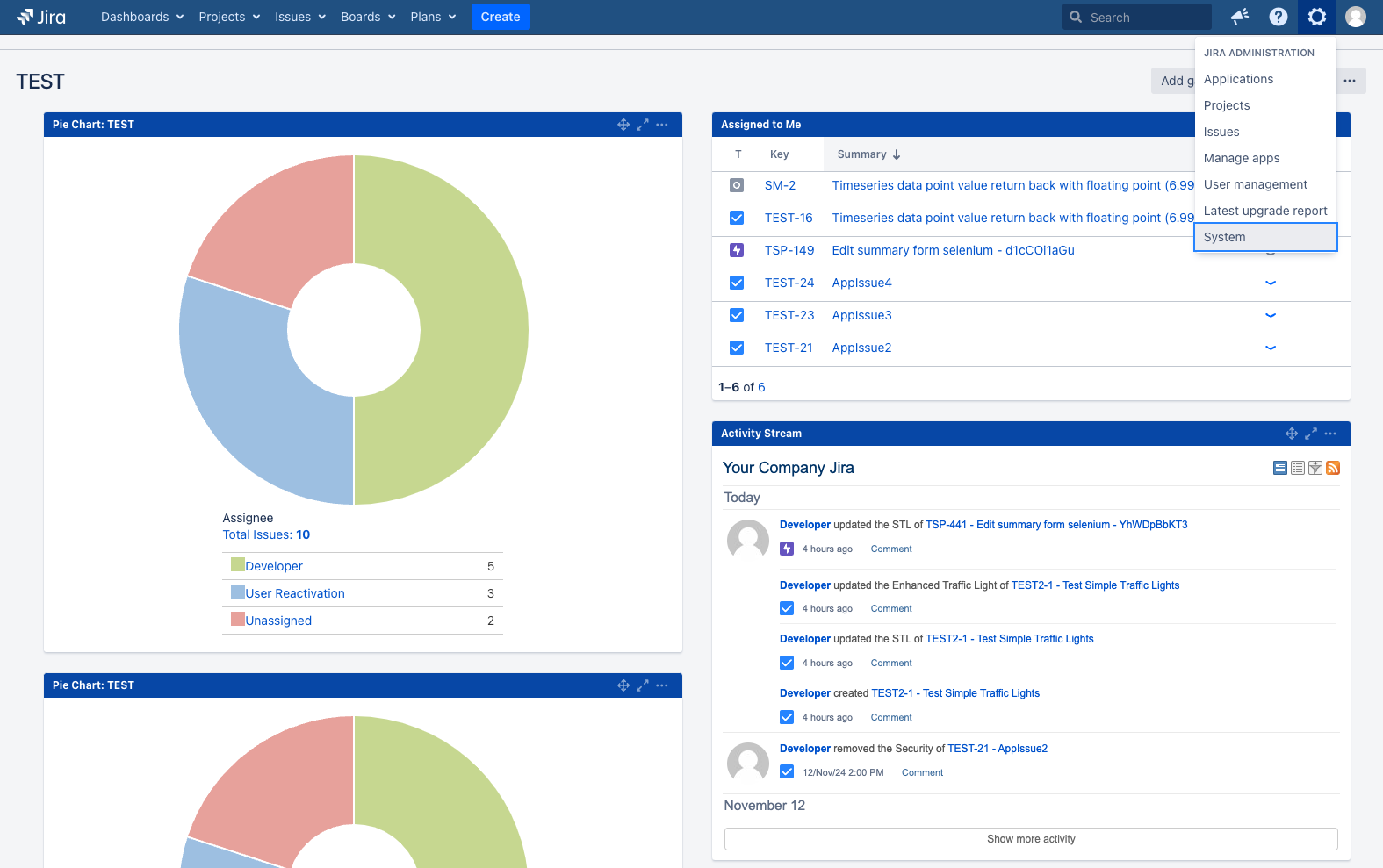Expand the Dashboards dropdown menu
The width and height of the screenshot is (1383, 868).
click(142, 17)
